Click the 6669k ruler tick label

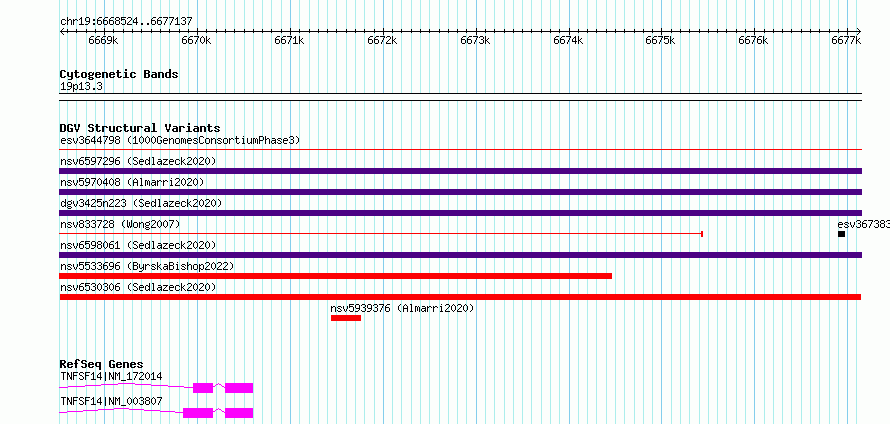(x=103, y=41)
